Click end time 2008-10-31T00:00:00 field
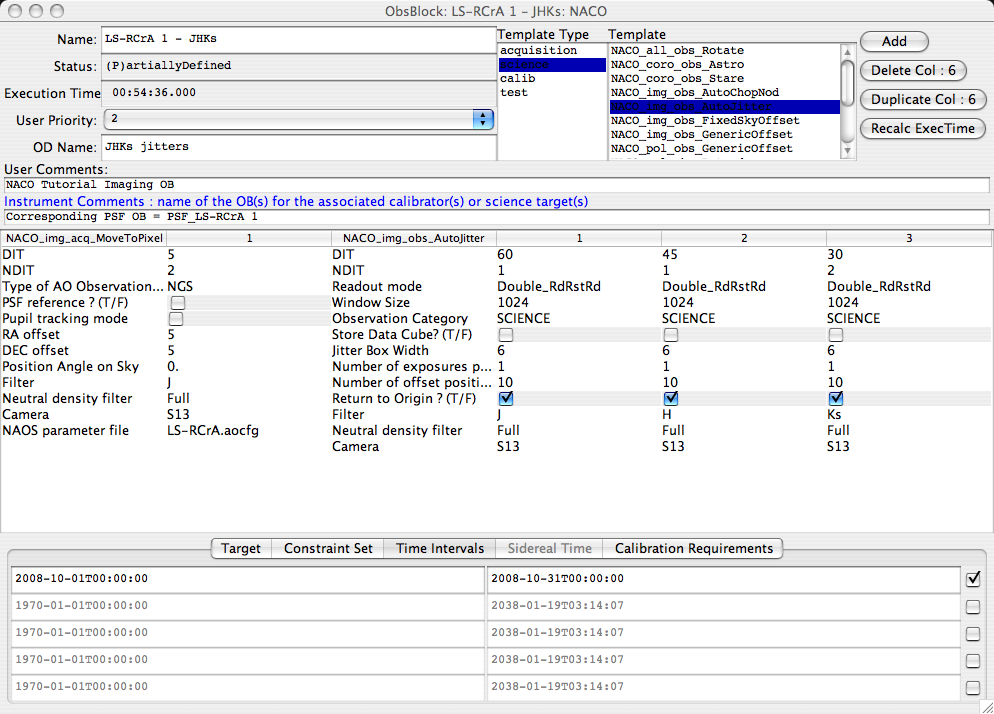The width and height of the screenshot is (994, 714). (x=723, y=579)
